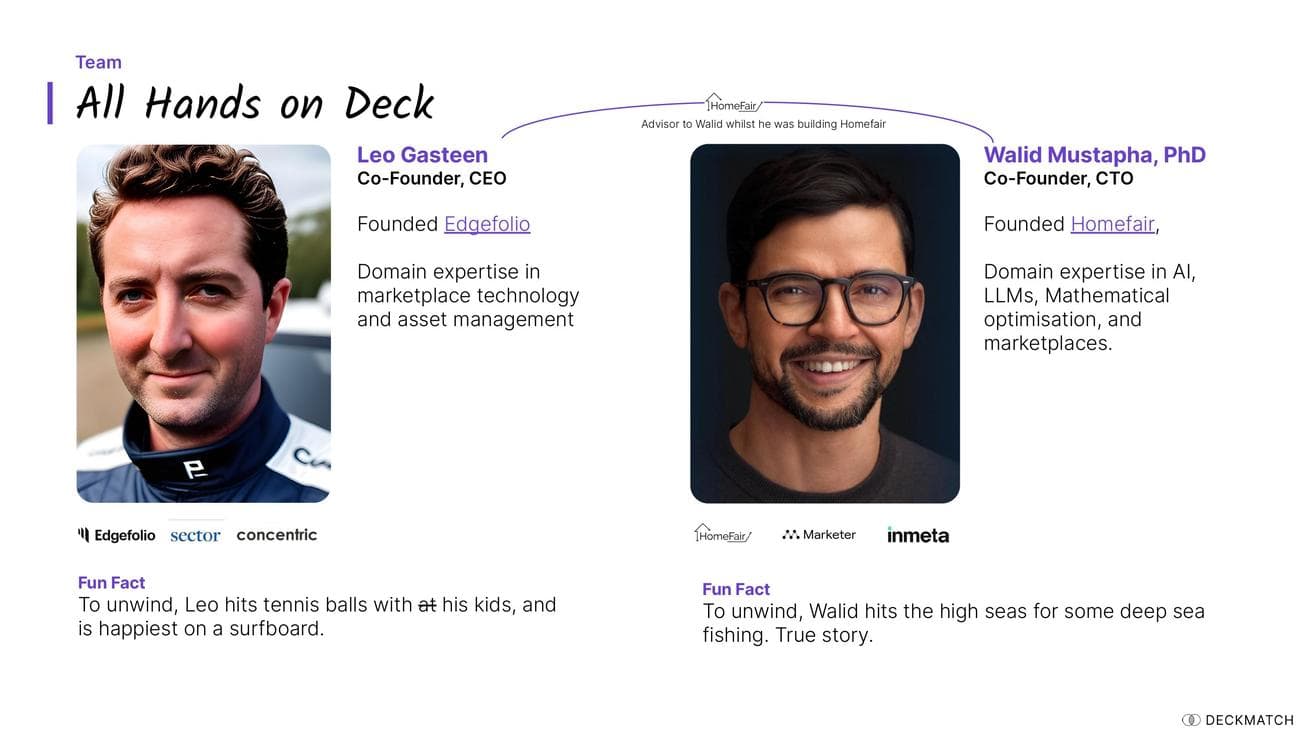Open the Homefair hyperlink in Walid's bio
This screenshot has height=731, width=1300.
1113,224
